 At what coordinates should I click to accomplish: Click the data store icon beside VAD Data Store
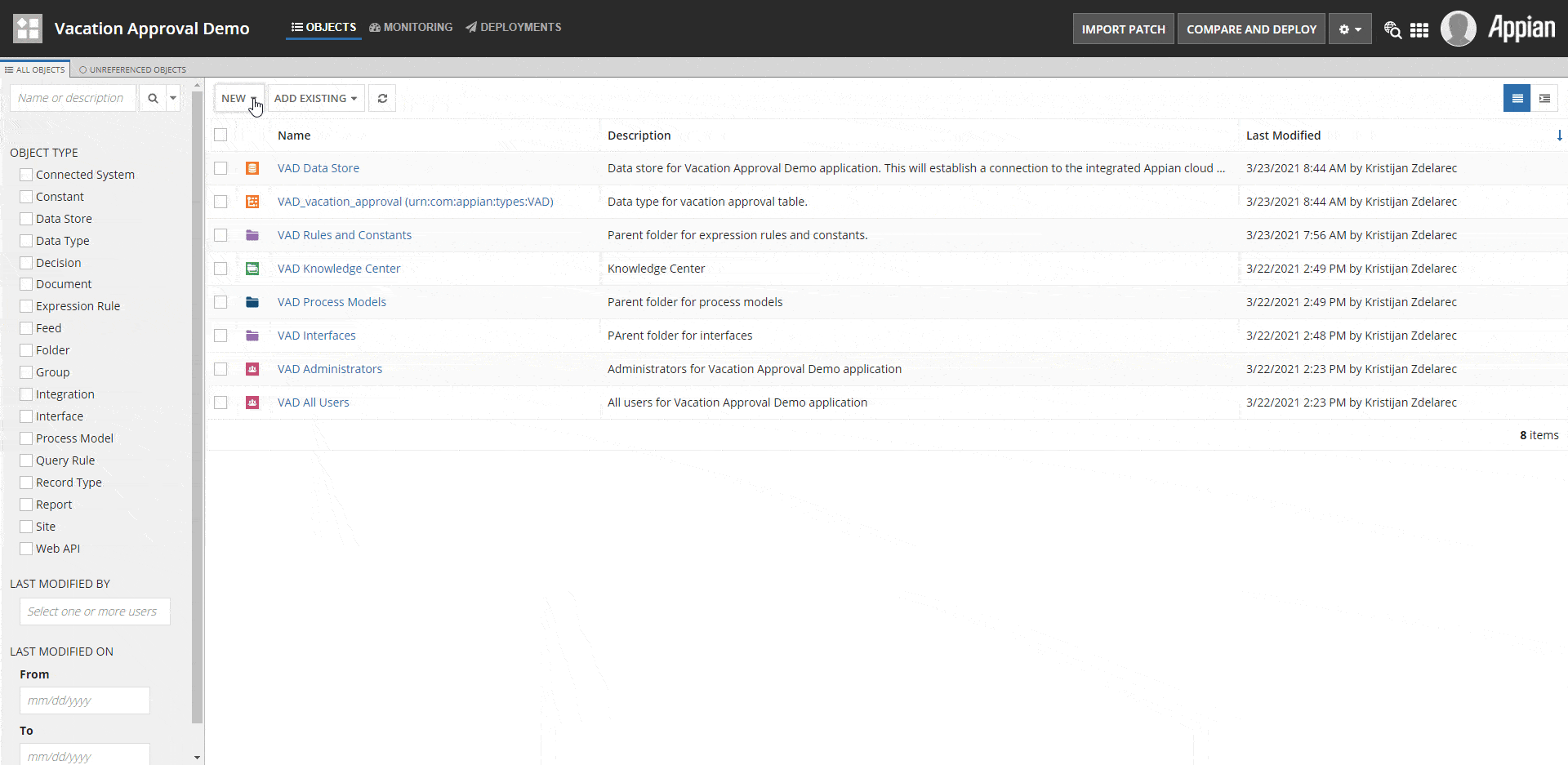[x=252, y=168]
